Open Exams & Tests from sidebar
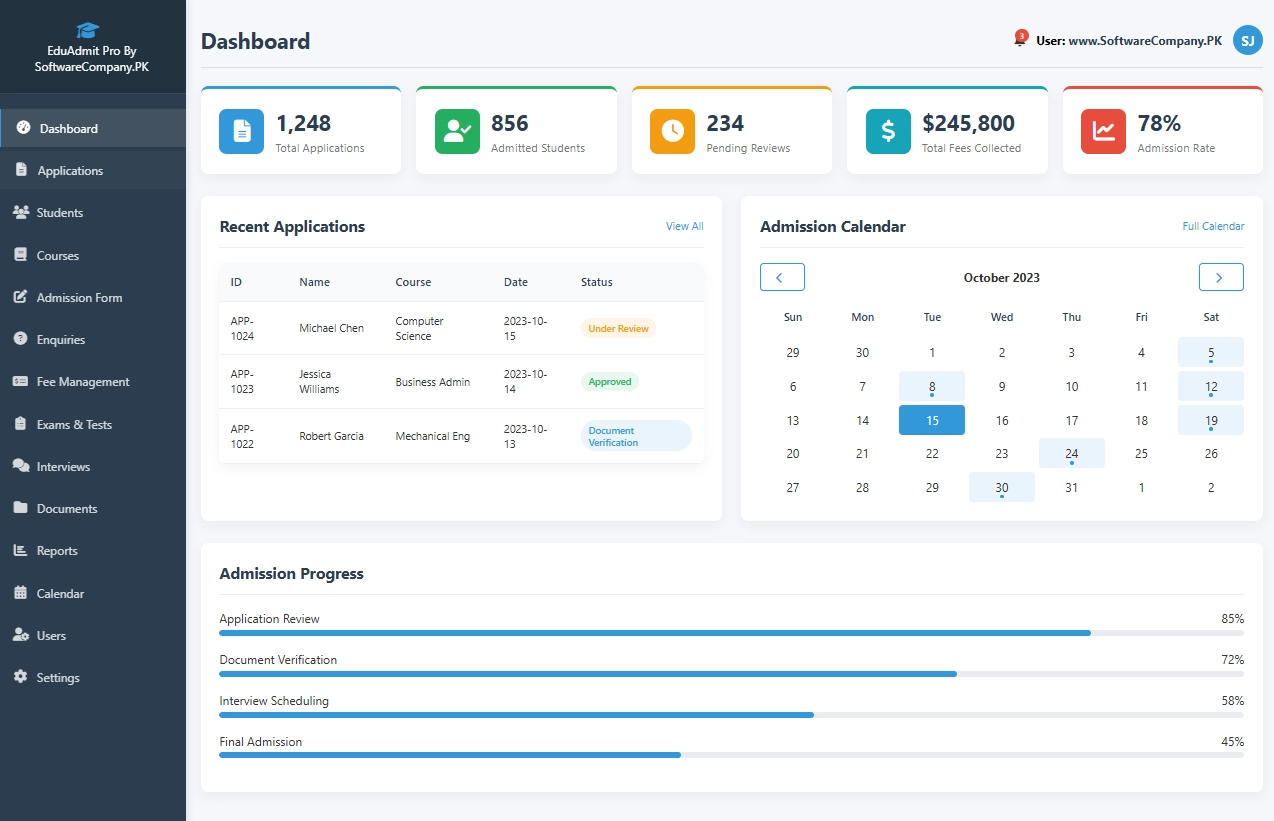 point(74,424)
